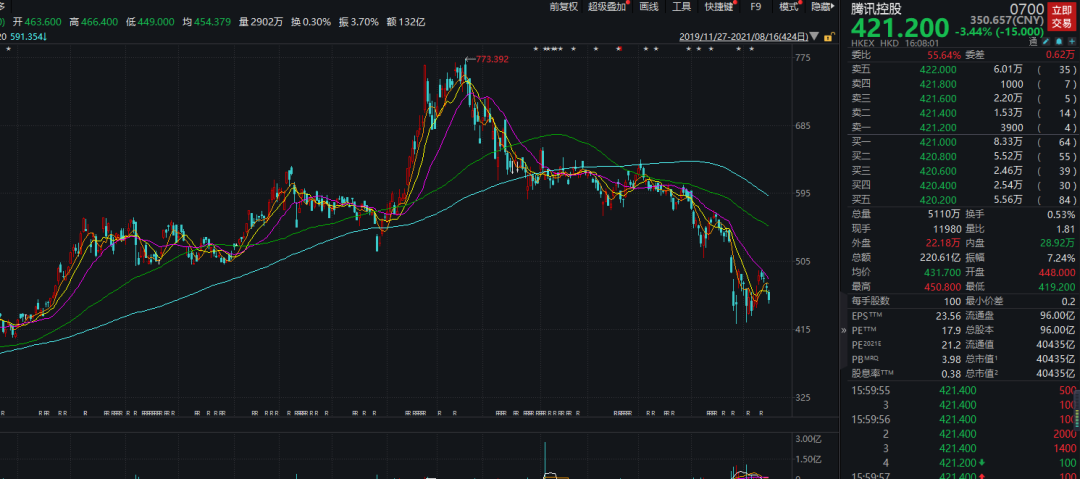The height and width of the screenshot is (479, 1080).
Task: Click the 15:59:55 tick trade row
Action: [x=964, y=390]
